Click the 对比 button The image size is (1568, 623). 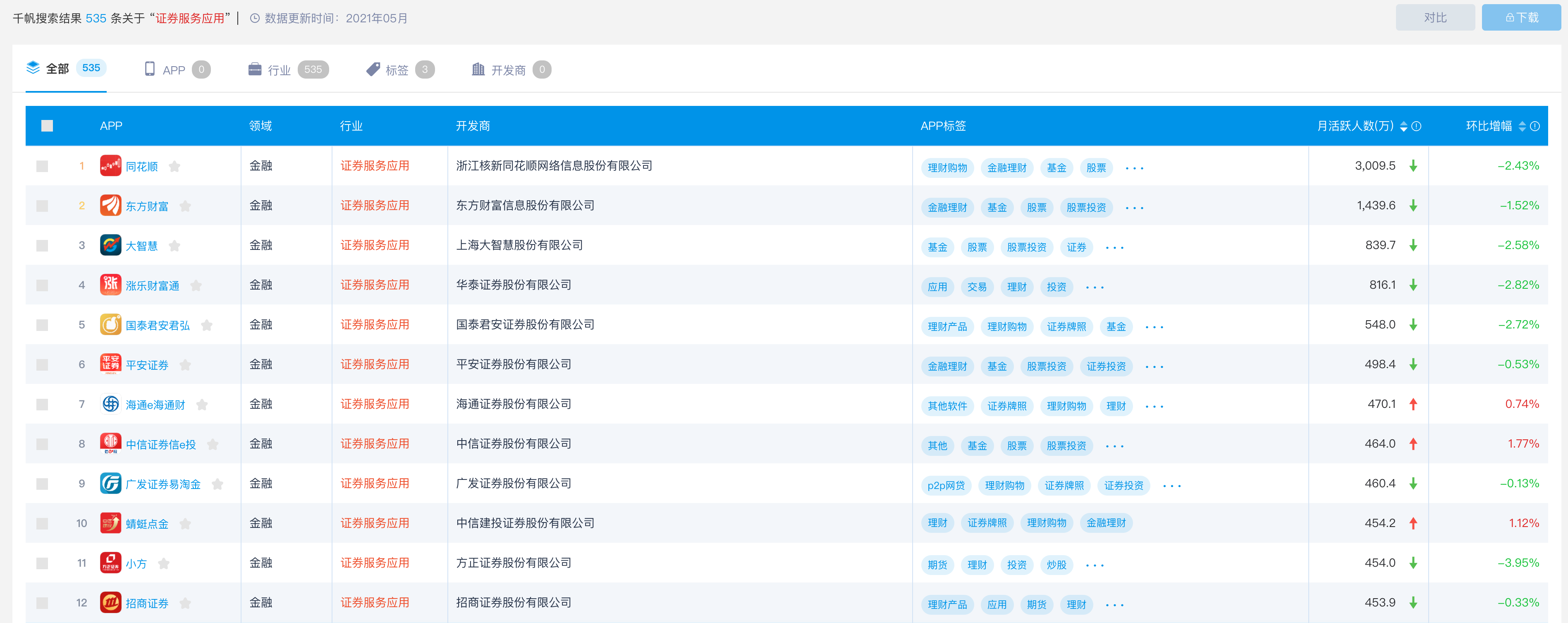[x=1435, y=18]
